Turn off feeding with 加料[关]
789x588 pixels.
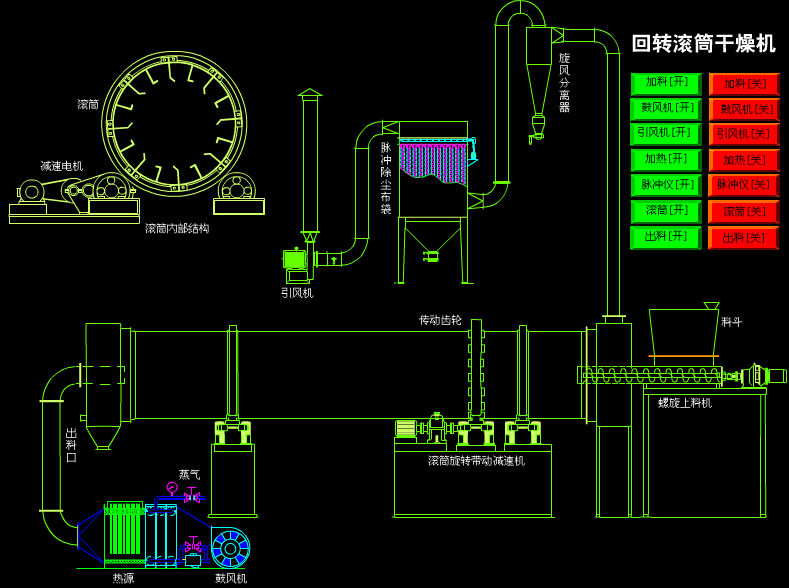click(x=744, y=84)
